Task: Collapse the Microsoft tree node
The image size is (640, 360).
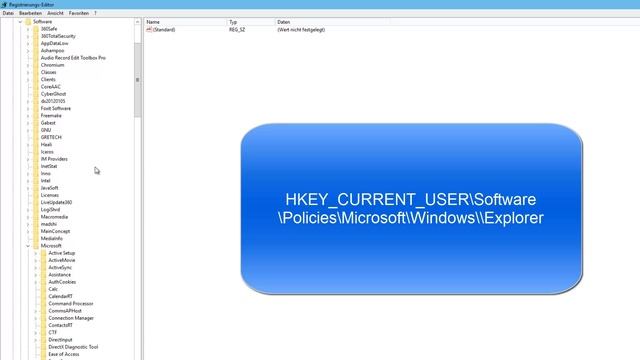Action: point(28,246)
